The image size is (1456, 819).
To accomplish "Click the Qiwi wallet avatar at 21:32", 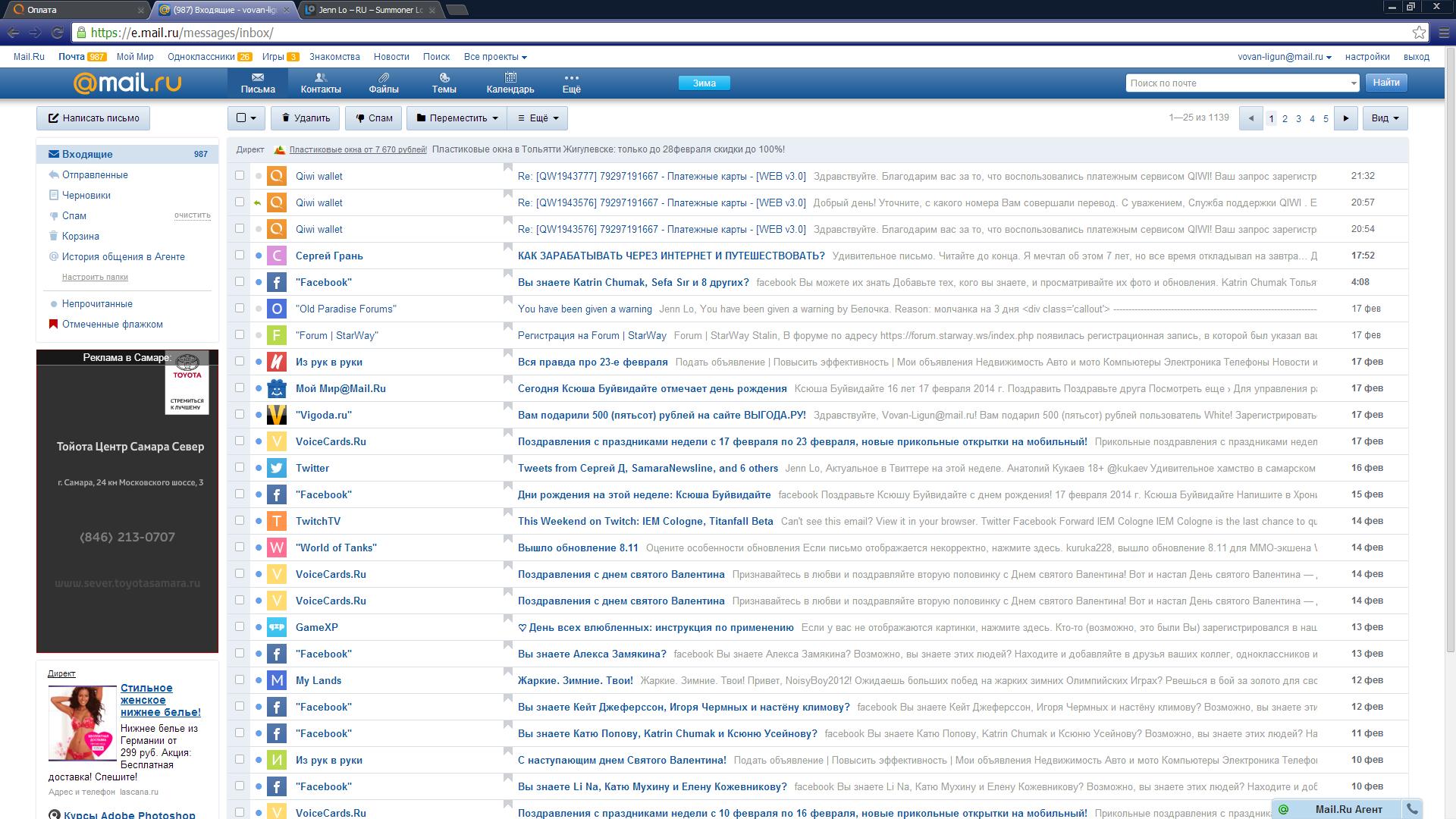I will click(x=277, y=176).
